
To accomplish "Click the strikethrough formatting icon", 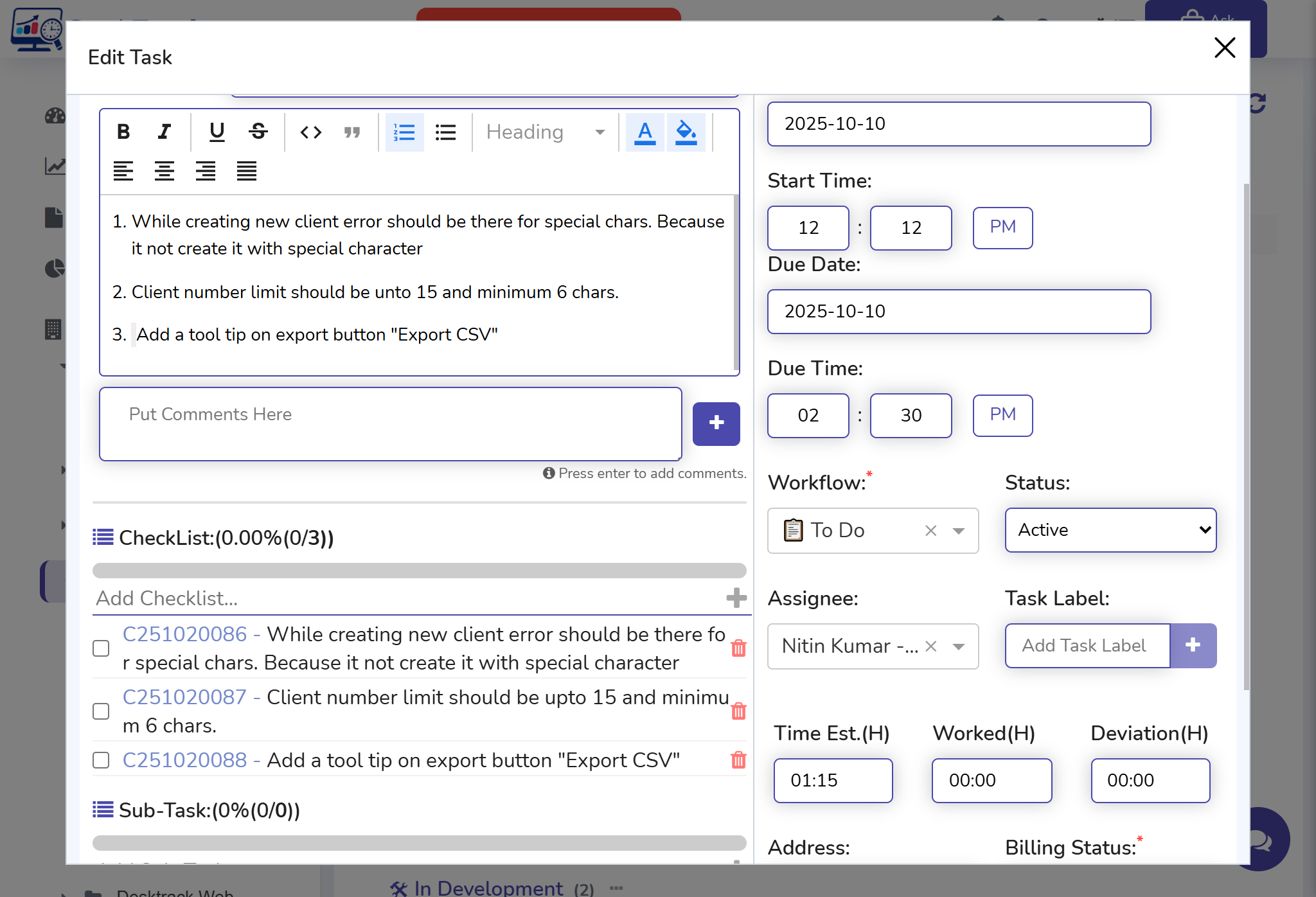I will click(x=258, y=132).
